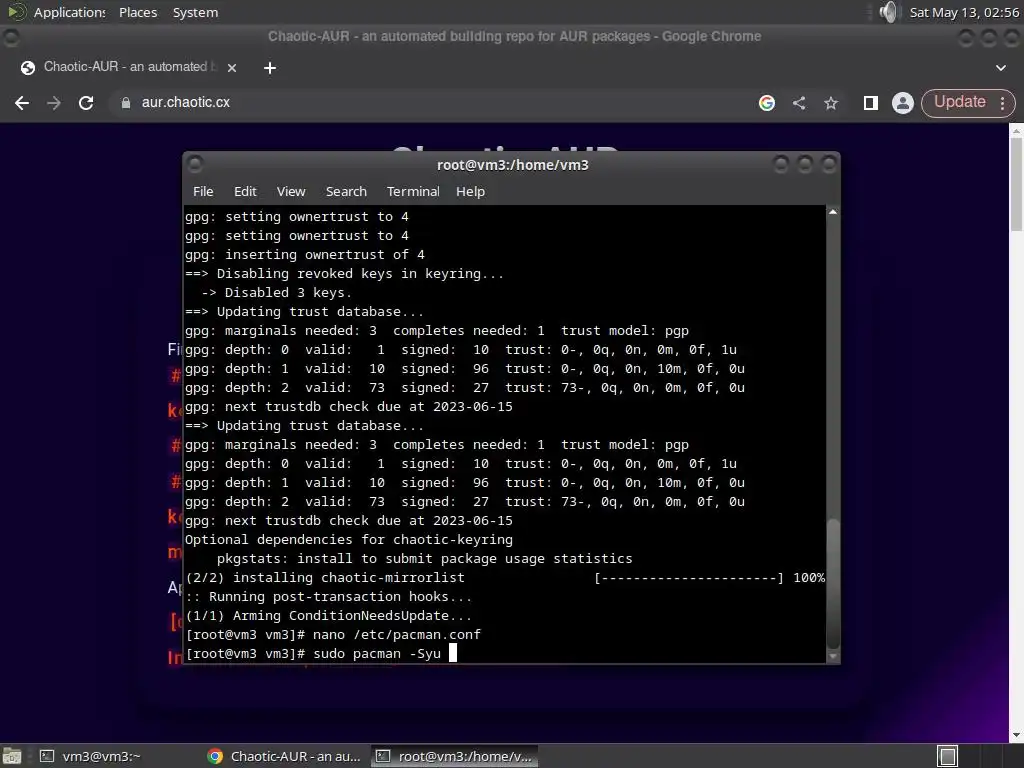Open terminal Search menu
This screenshot has height=768, width=1024.
(346, 191)
